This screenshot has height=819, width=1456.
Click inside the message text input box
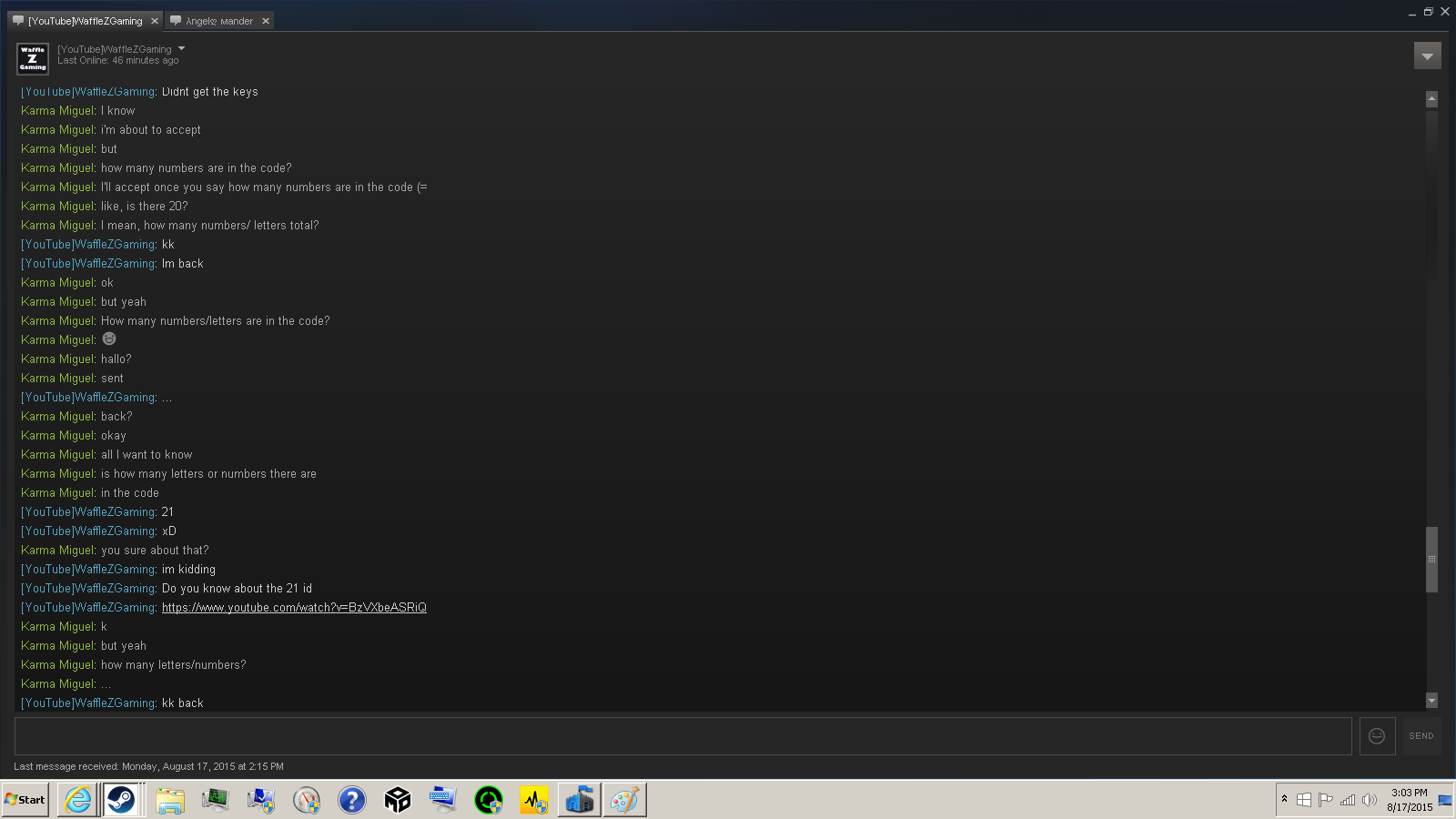682,736
